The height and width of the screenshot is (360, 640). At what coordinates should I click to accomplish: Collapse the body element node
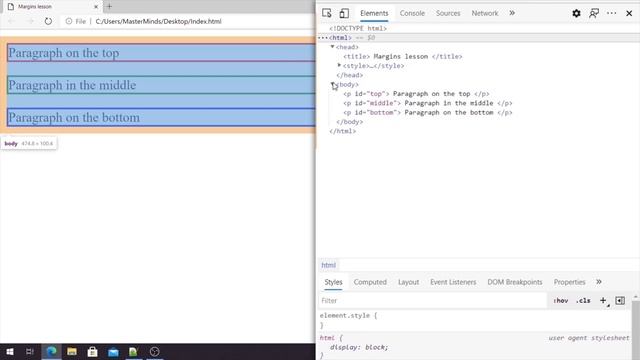pos(333,84)
